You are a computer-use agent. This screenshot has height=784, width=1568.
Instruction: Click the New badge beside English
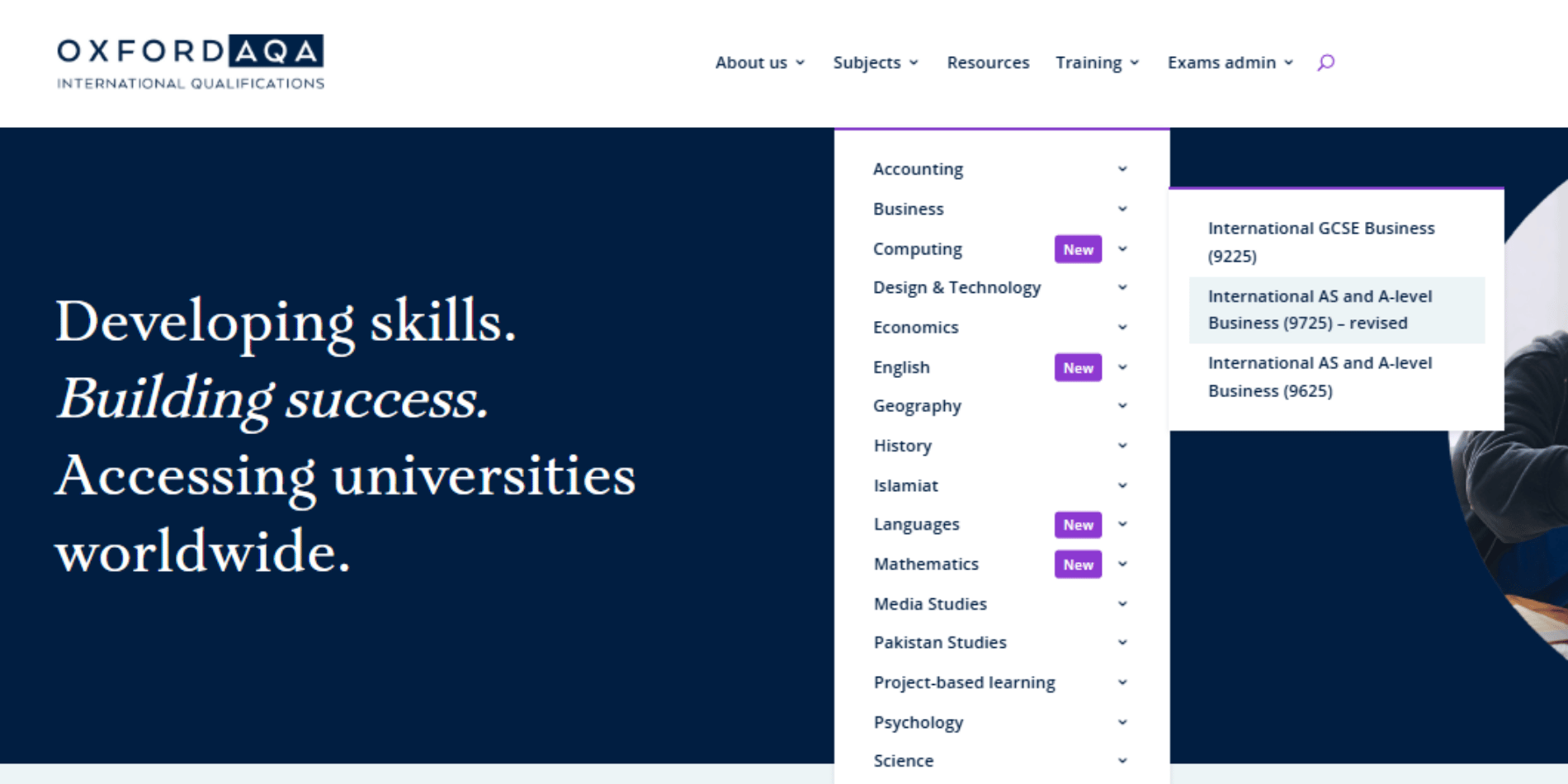click(x=1078, y=367)
